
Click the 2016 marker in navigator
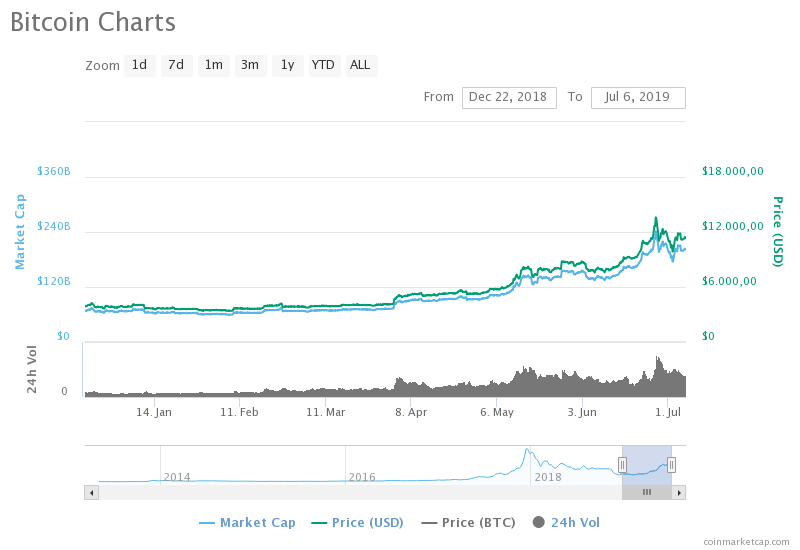(x=362, y=477)
